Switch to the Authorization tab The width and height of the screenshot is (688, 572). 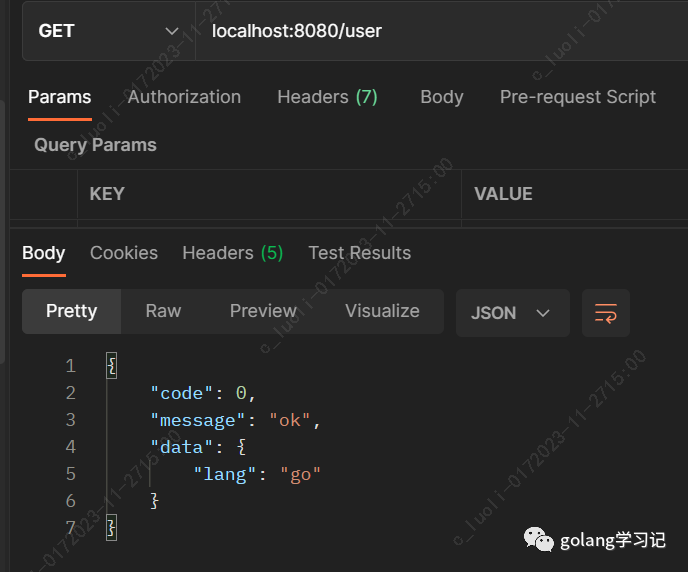pos(184,97)
